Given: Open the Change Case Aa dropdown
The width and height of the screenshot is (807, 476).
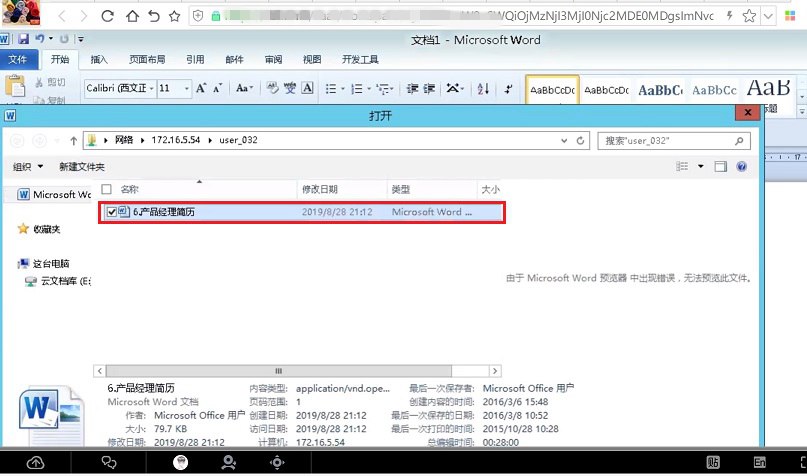Looking at the screenshot, I should pyautogui.click(x=244, y=88).
